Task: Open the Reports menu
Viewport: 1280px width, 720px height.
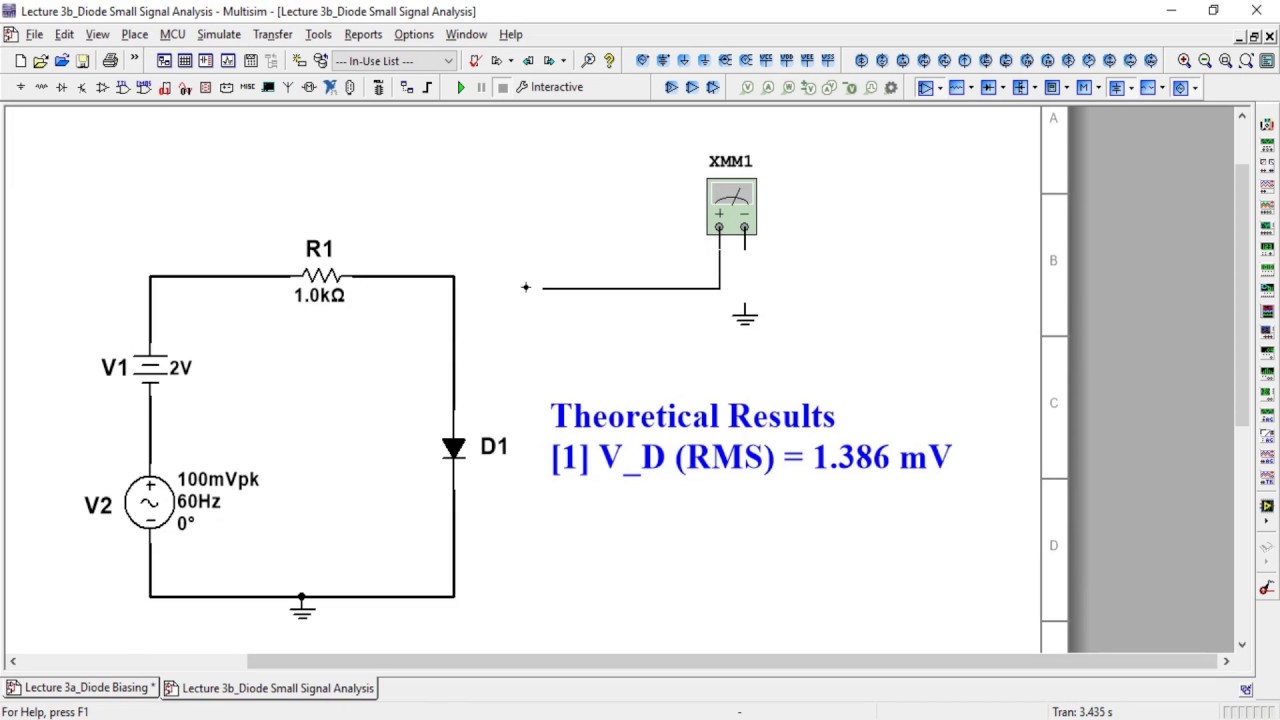Action: [363, 34]
